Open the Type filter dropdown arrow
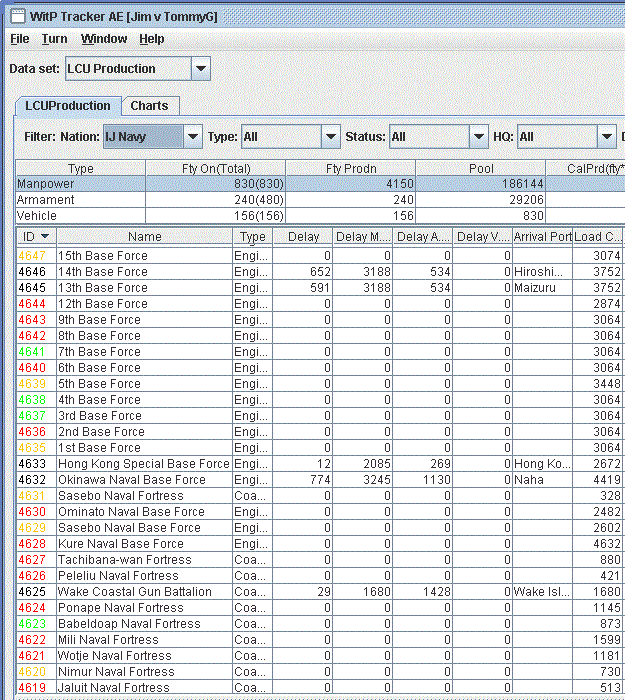625x700 pixels. pyautogui.click(x=331, y=137)
